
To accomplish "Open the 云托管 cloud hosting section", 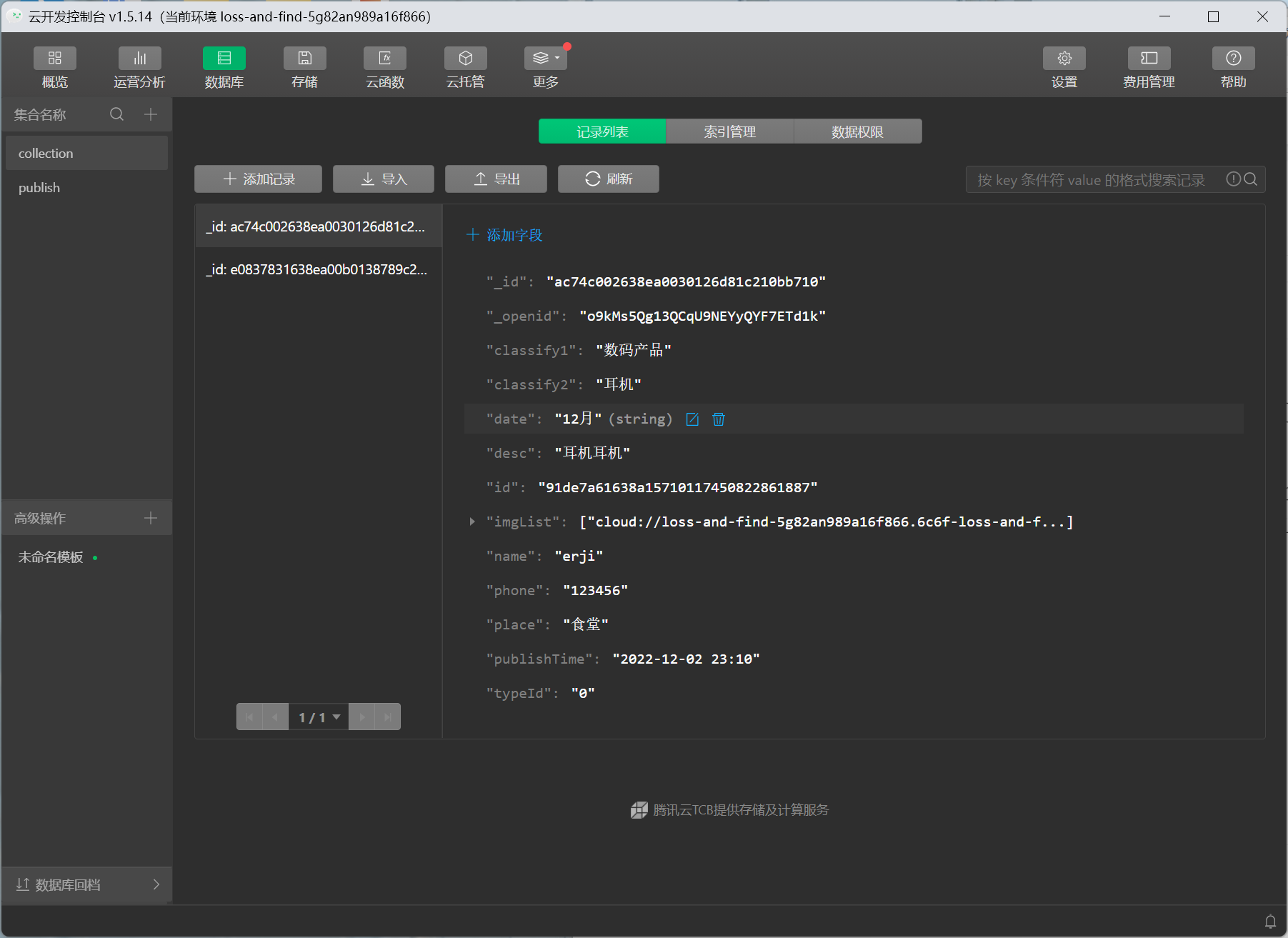I will [465, 59].
